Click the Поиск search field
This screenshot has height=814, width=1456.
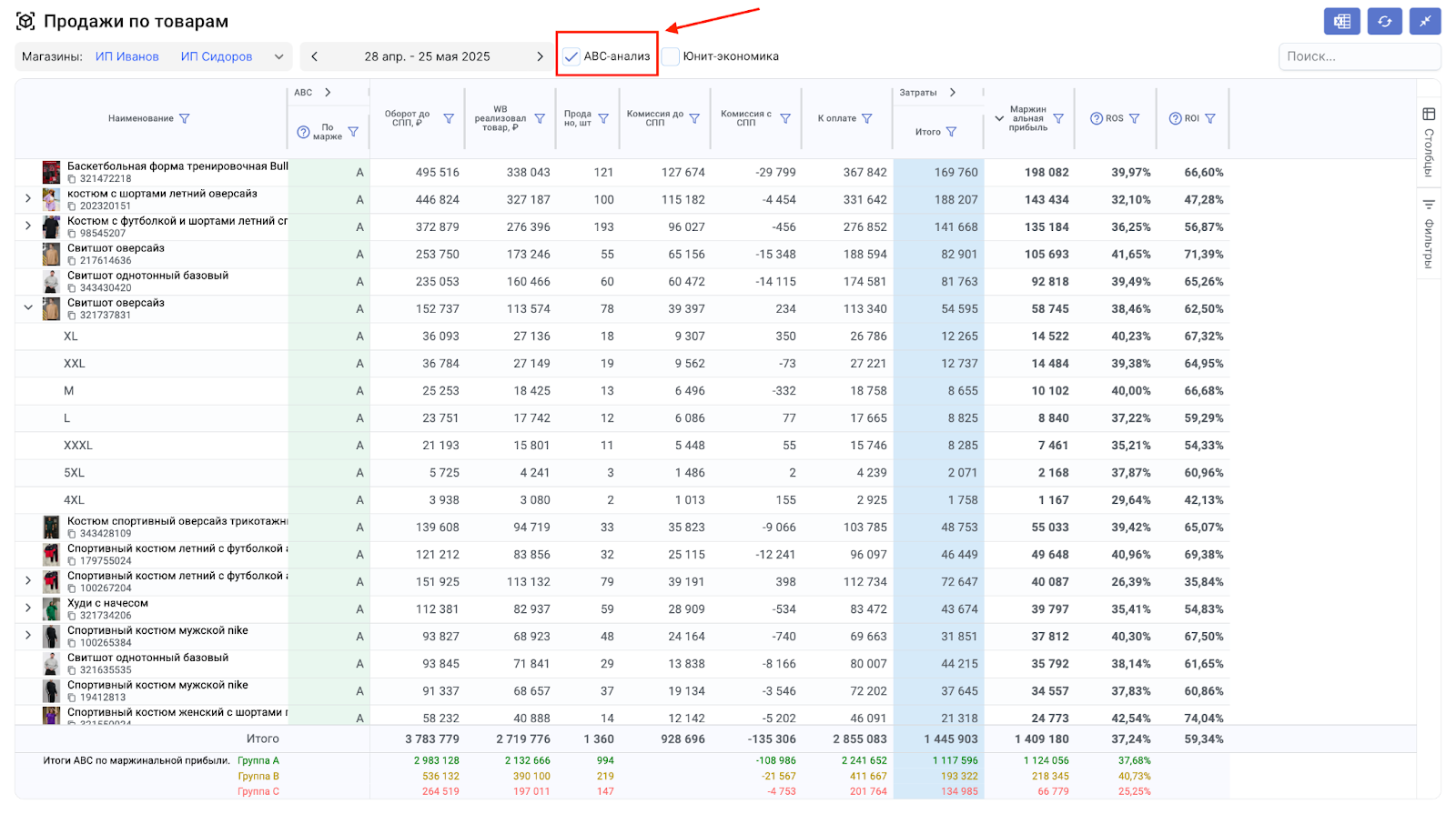[1359, 56]
